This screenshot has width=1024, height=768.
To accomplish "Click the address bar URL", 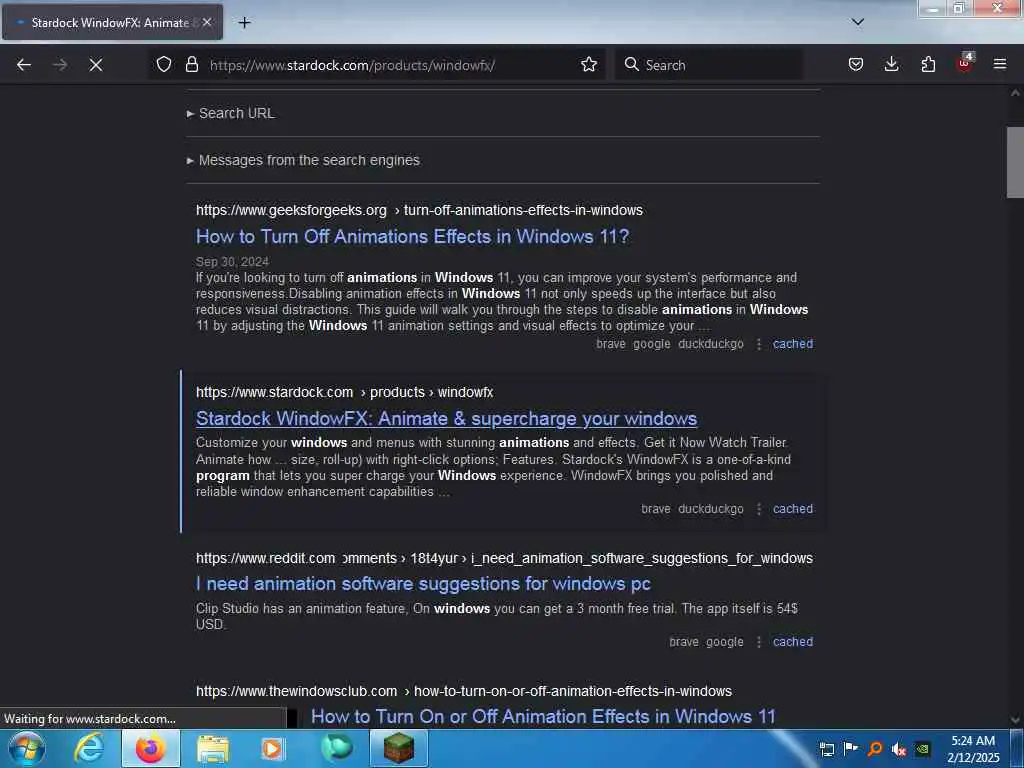I will [x=352, y=65].
